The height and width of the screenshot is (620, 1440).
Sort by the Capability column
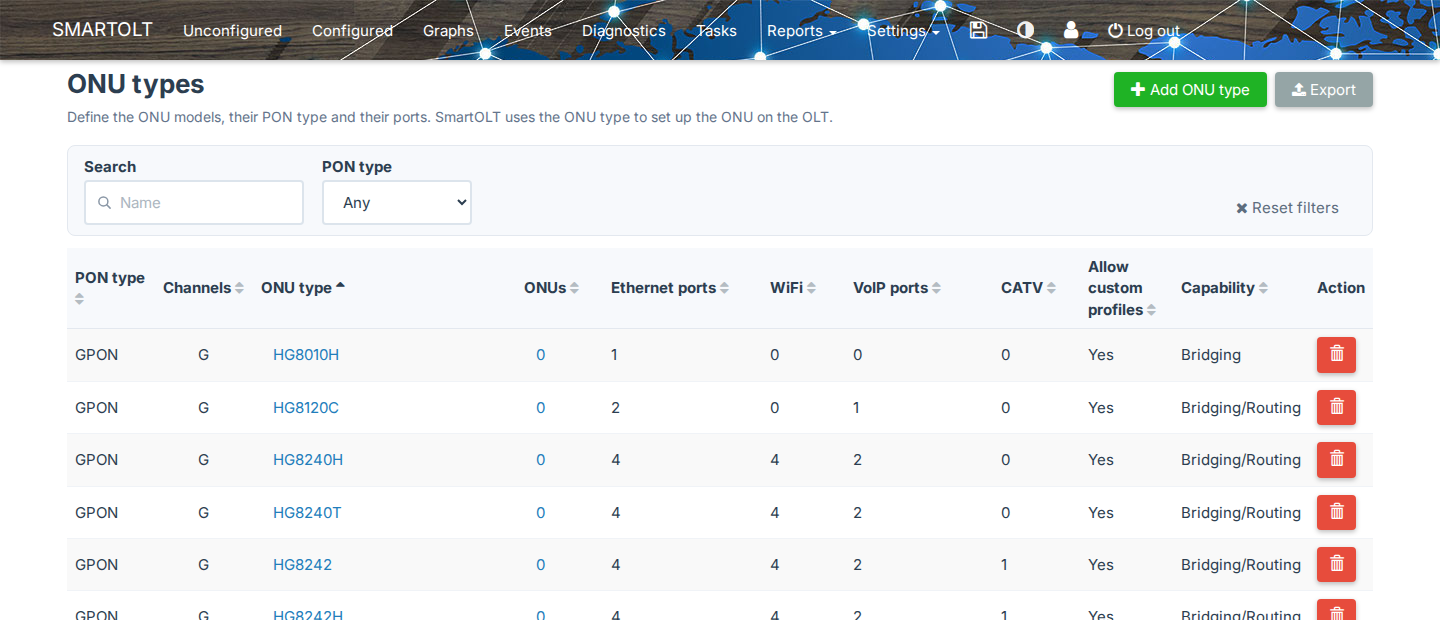click(x=1224, y=288)
